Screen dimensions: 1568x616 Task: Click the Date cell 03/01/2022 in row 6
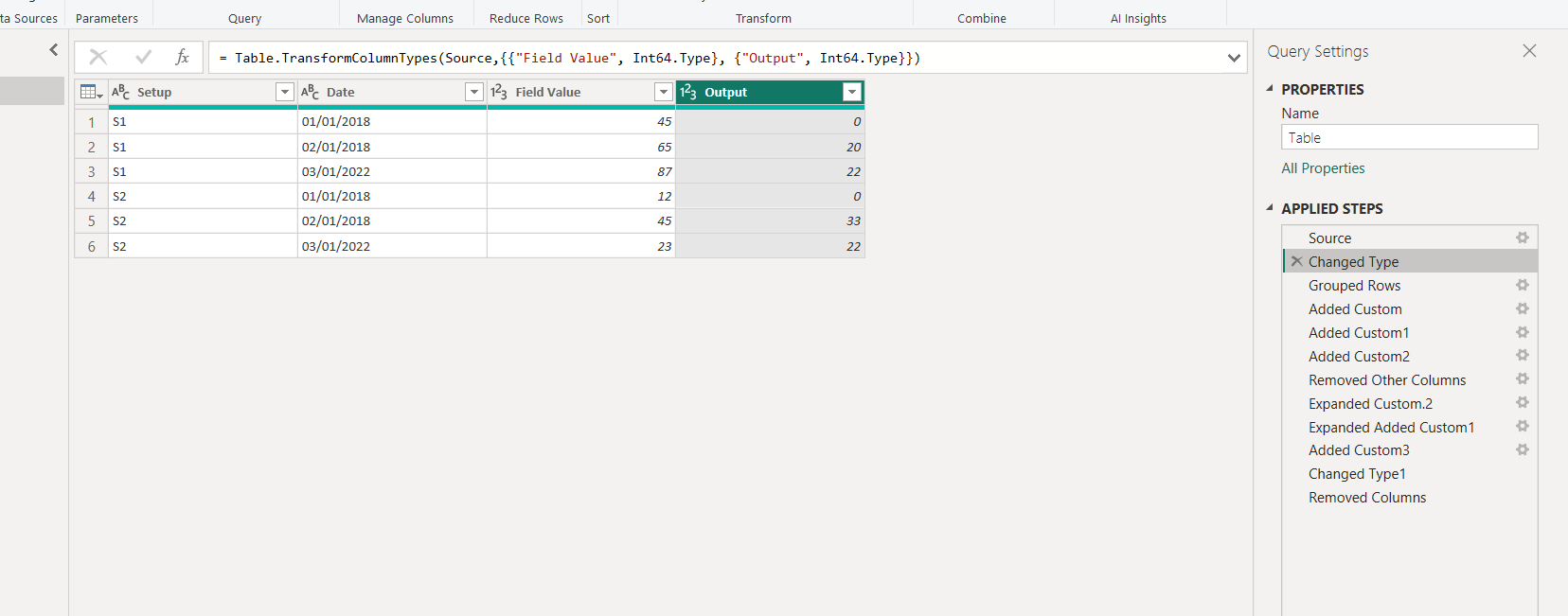392,246
